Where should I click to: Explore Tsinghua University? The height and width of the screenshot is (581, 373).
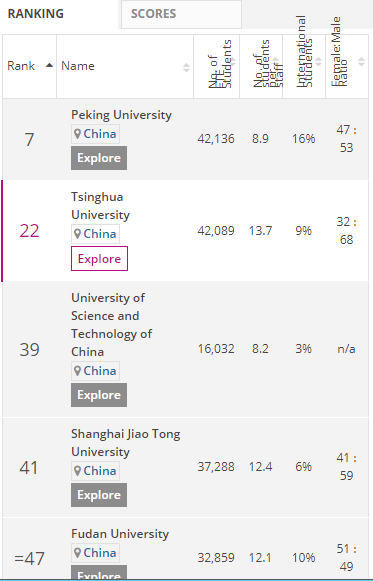click(x=99, y=258)
